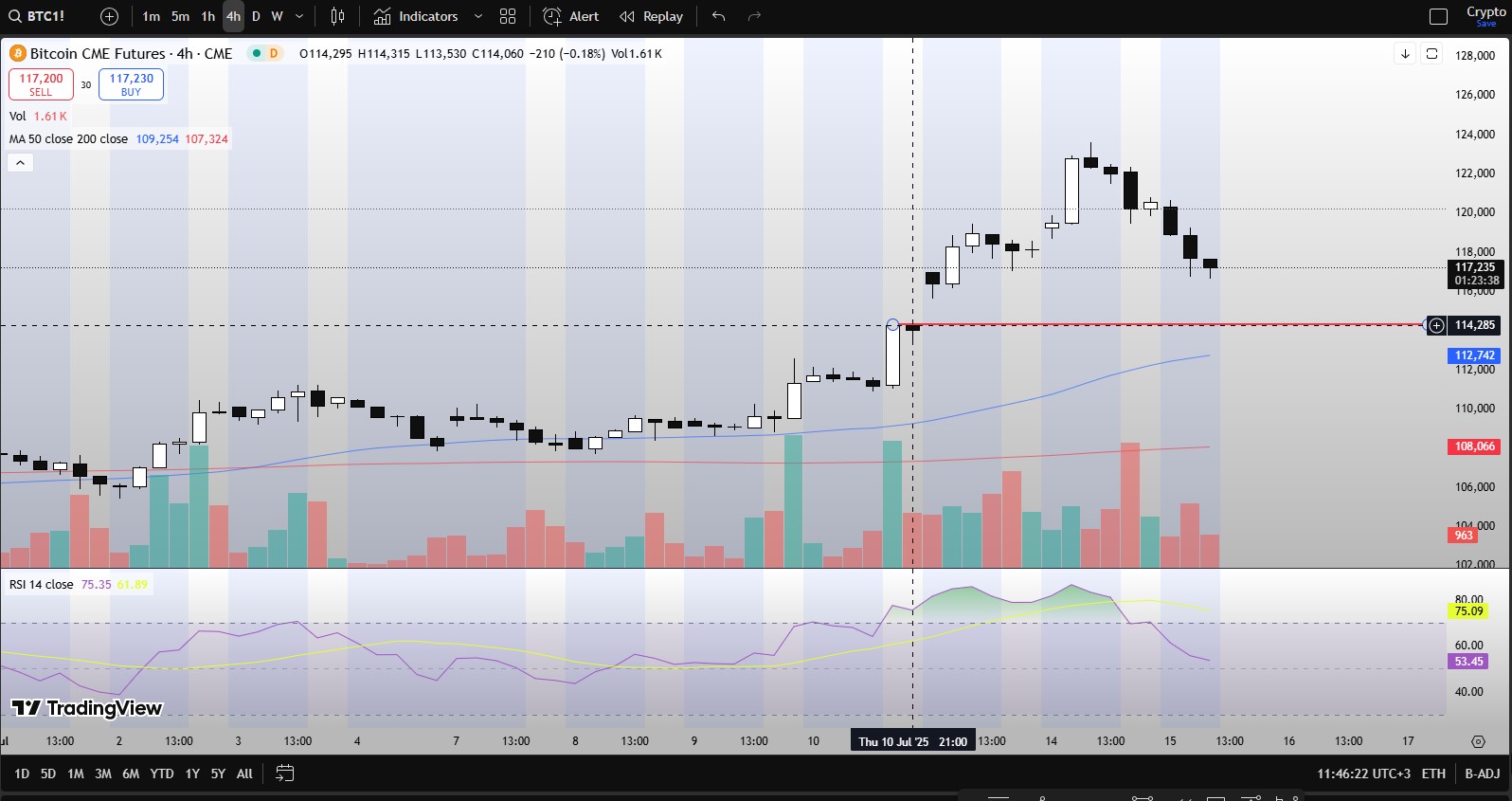Viewport: 1512px width, 801px height.
Task: Open time axis settings hexagon icon
Action: click(1478, 741)
